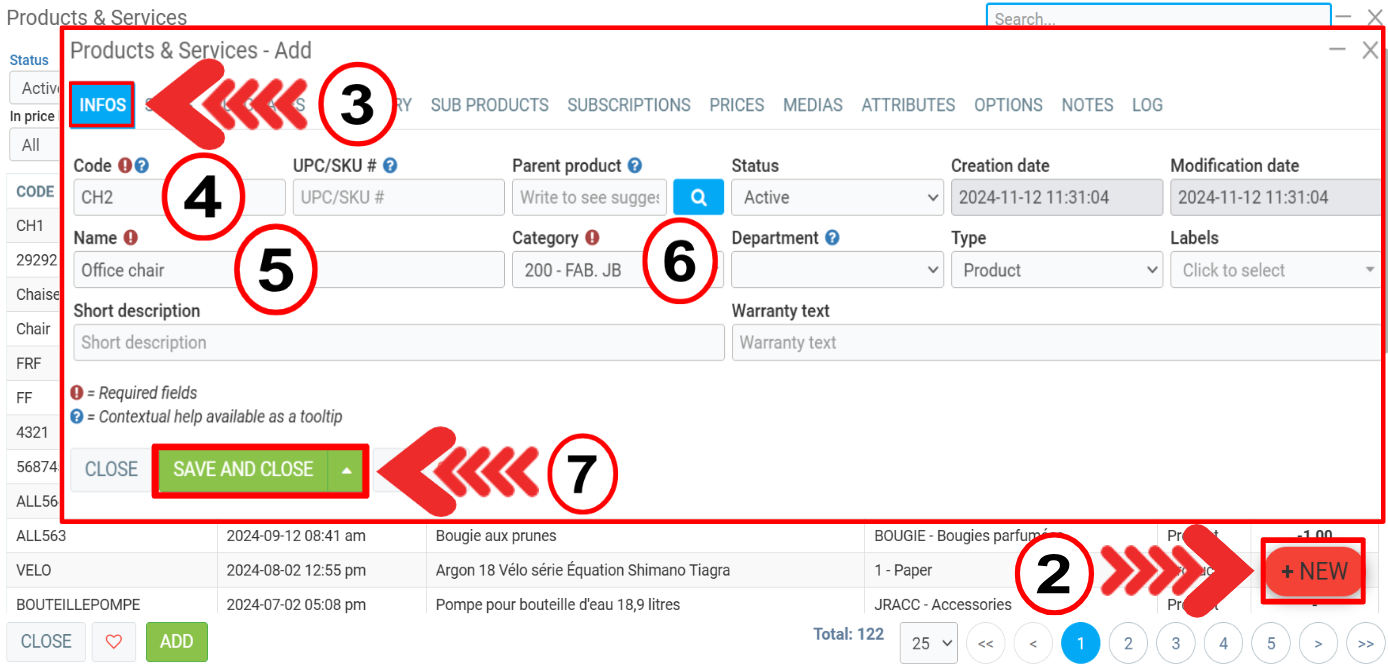Click the Short description input field
Image resolution: width=1388 pixels, height=667 pixels.
[x=398, y=343]
